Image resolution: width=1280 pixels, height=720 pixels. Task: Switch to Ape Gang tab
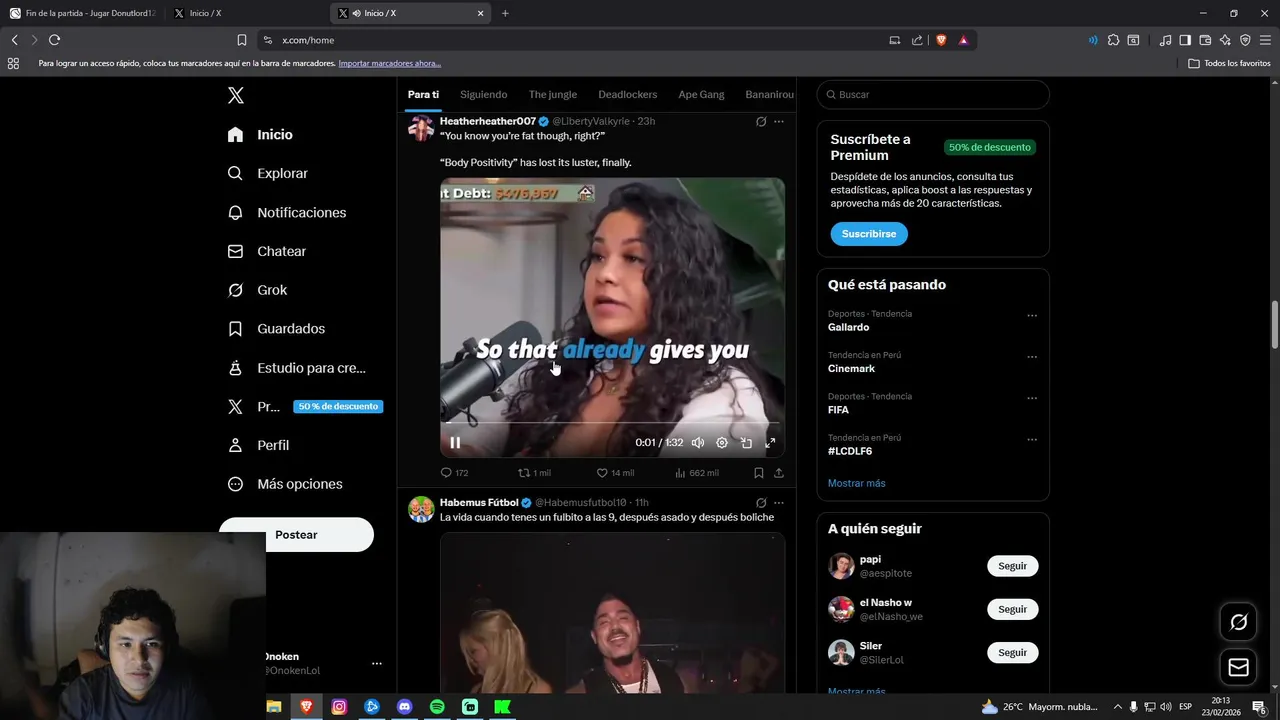click(701, 94)
